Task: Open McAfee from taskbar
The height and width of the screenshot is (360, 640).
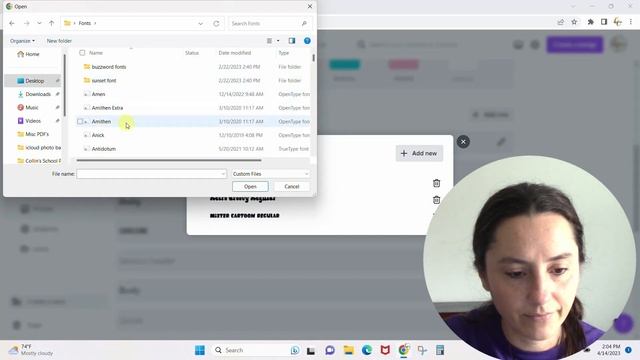Action: point(385,350)
